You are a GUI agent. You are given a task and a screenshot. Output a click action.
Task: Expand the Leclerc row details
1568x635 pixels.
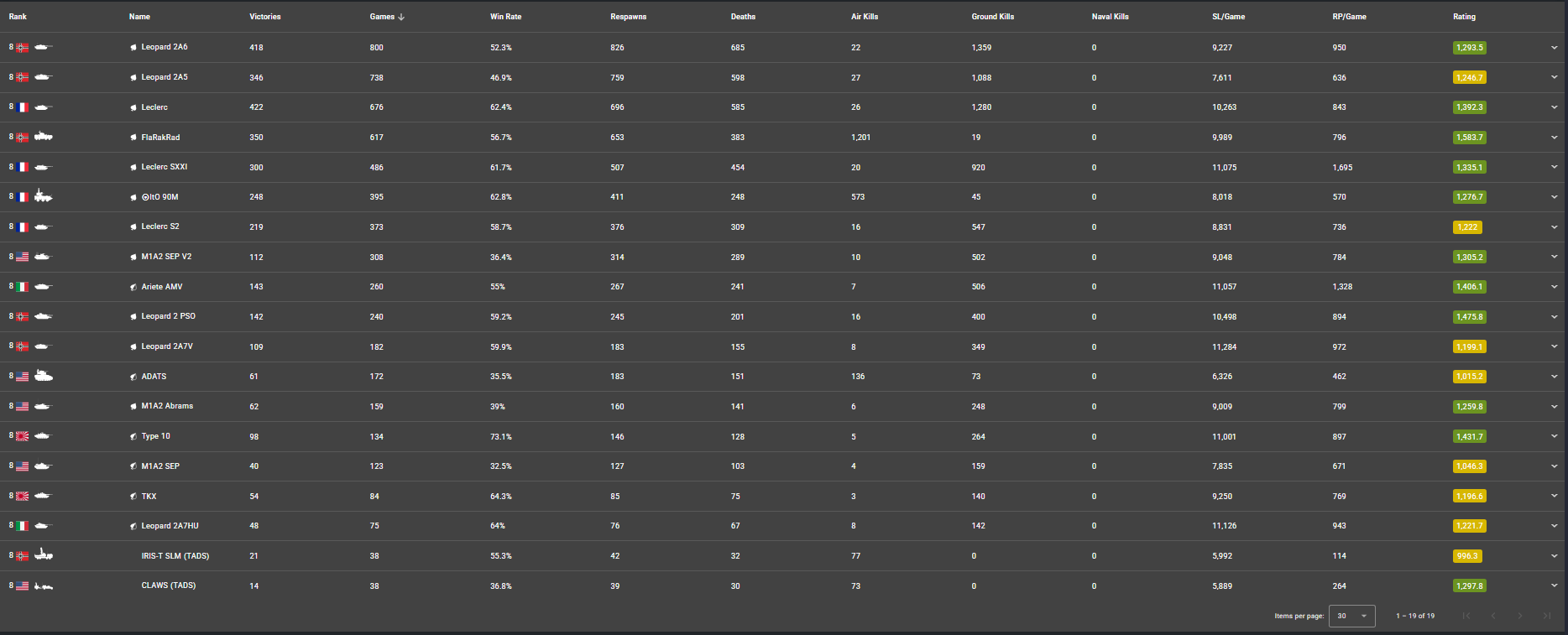[x=1555, y=107]
